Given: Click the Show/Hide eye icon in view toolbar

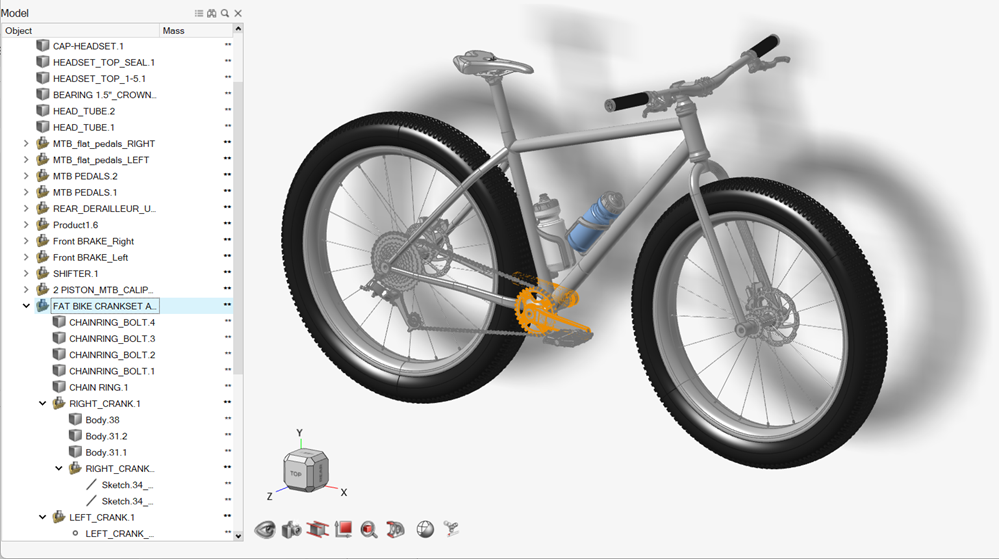Looking at the screenshot, I should coord(265,529).
